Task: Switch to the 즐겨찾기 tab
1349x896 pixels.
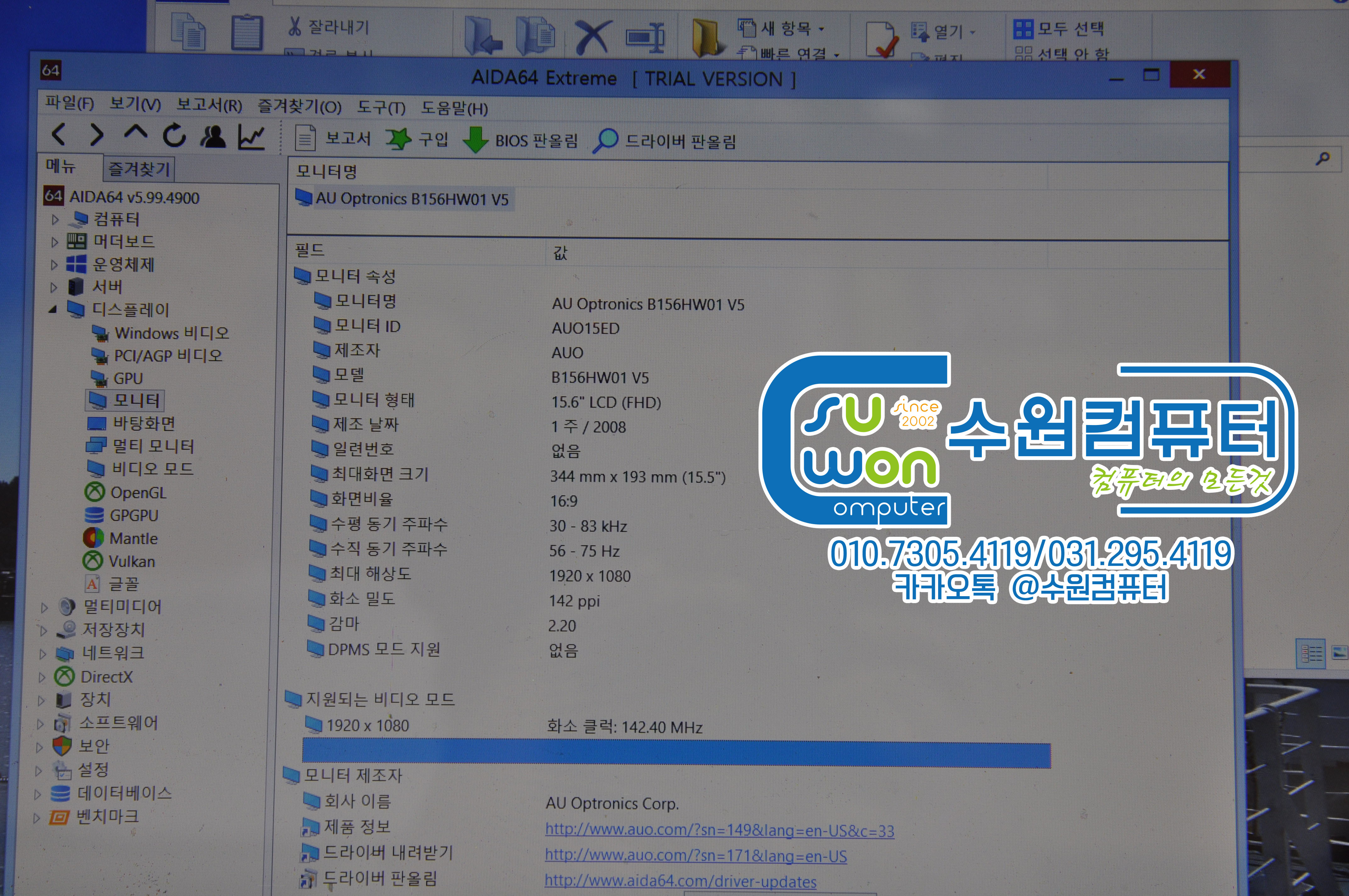Action: tap(139, 169)
